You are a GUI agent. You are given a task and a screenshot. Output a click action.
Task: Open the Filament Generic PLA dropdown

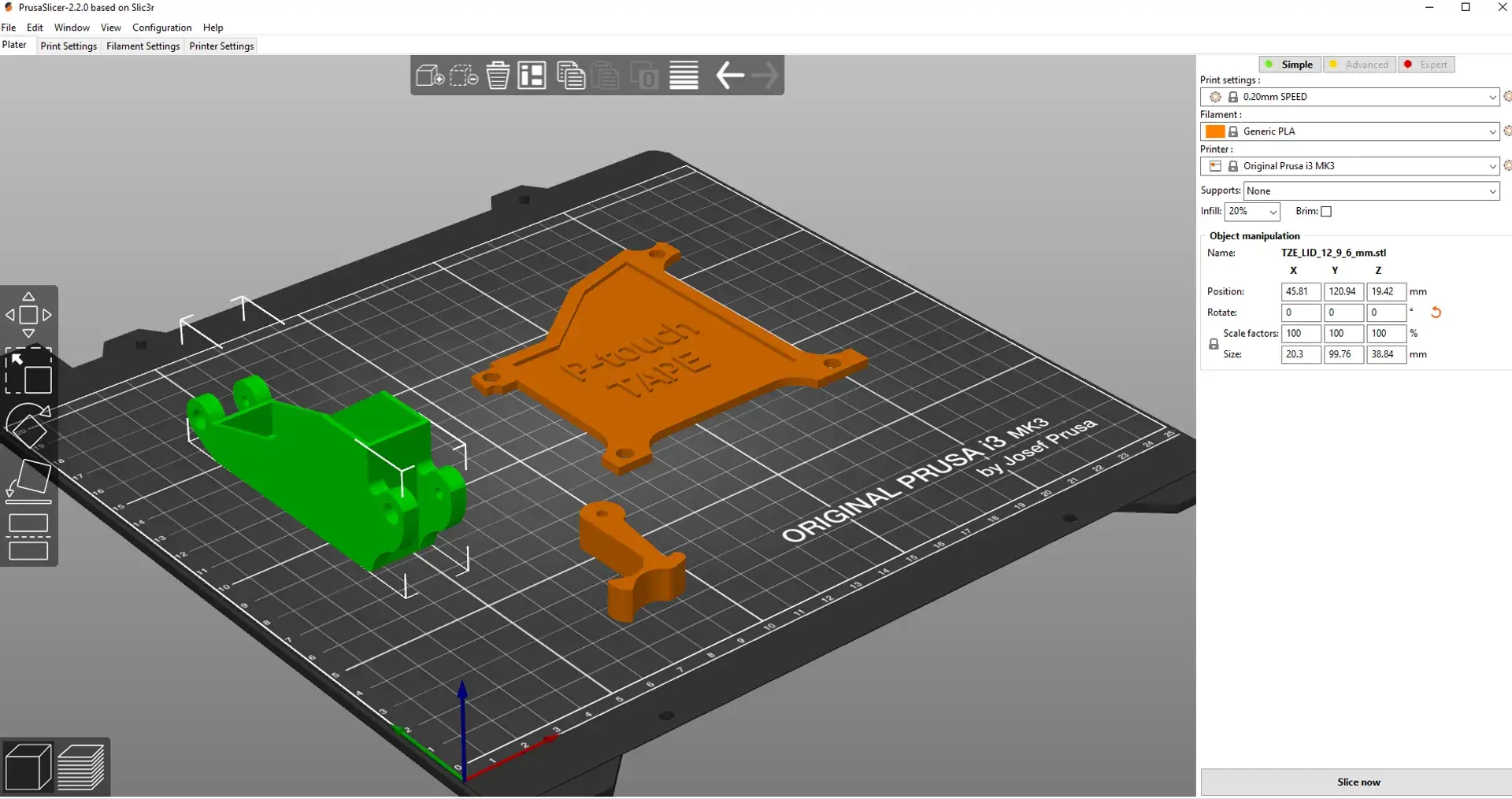(1350, 131)
